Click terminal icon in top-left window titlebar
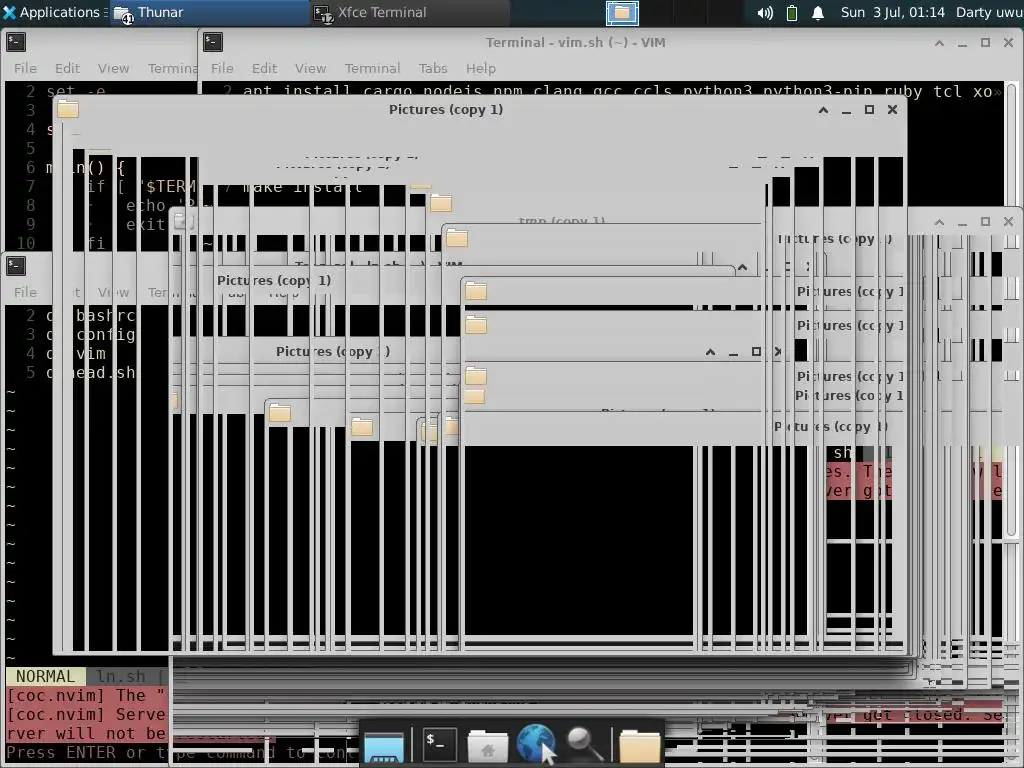 pyautogui.click(x=16, y=42)
